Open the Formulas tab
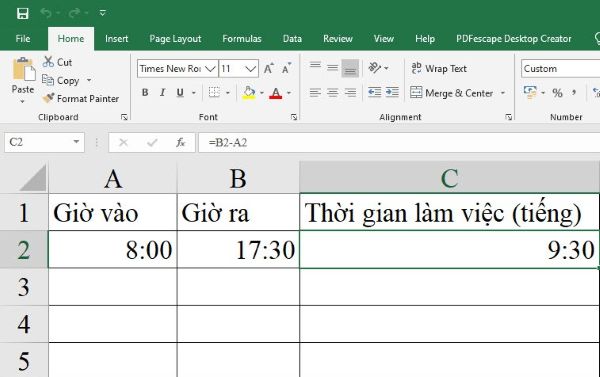 pyautogui.click(x=242, y=39)
